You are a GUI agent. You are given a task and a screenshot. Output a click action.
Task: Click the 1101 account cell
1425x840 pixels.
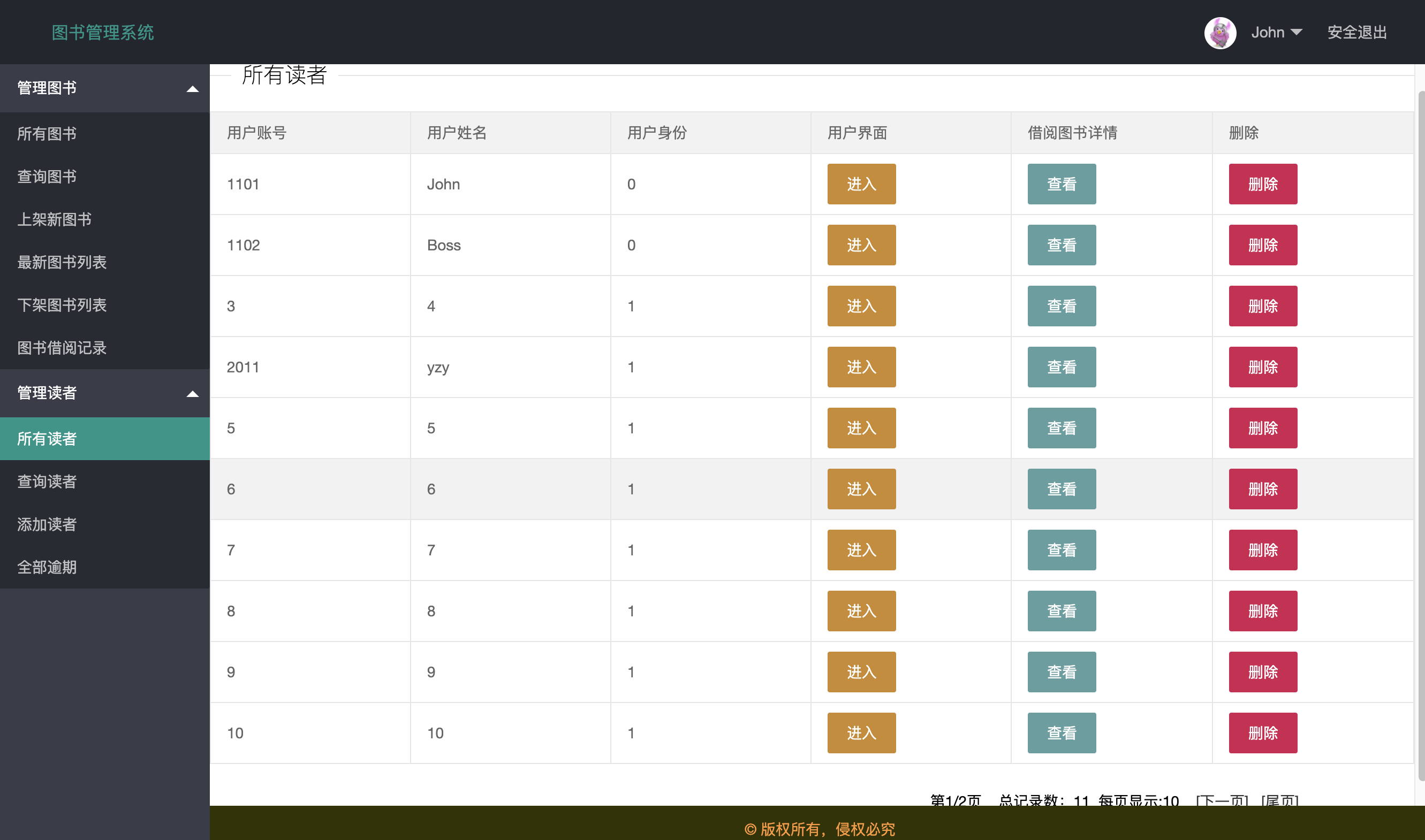tap(310, 184)
